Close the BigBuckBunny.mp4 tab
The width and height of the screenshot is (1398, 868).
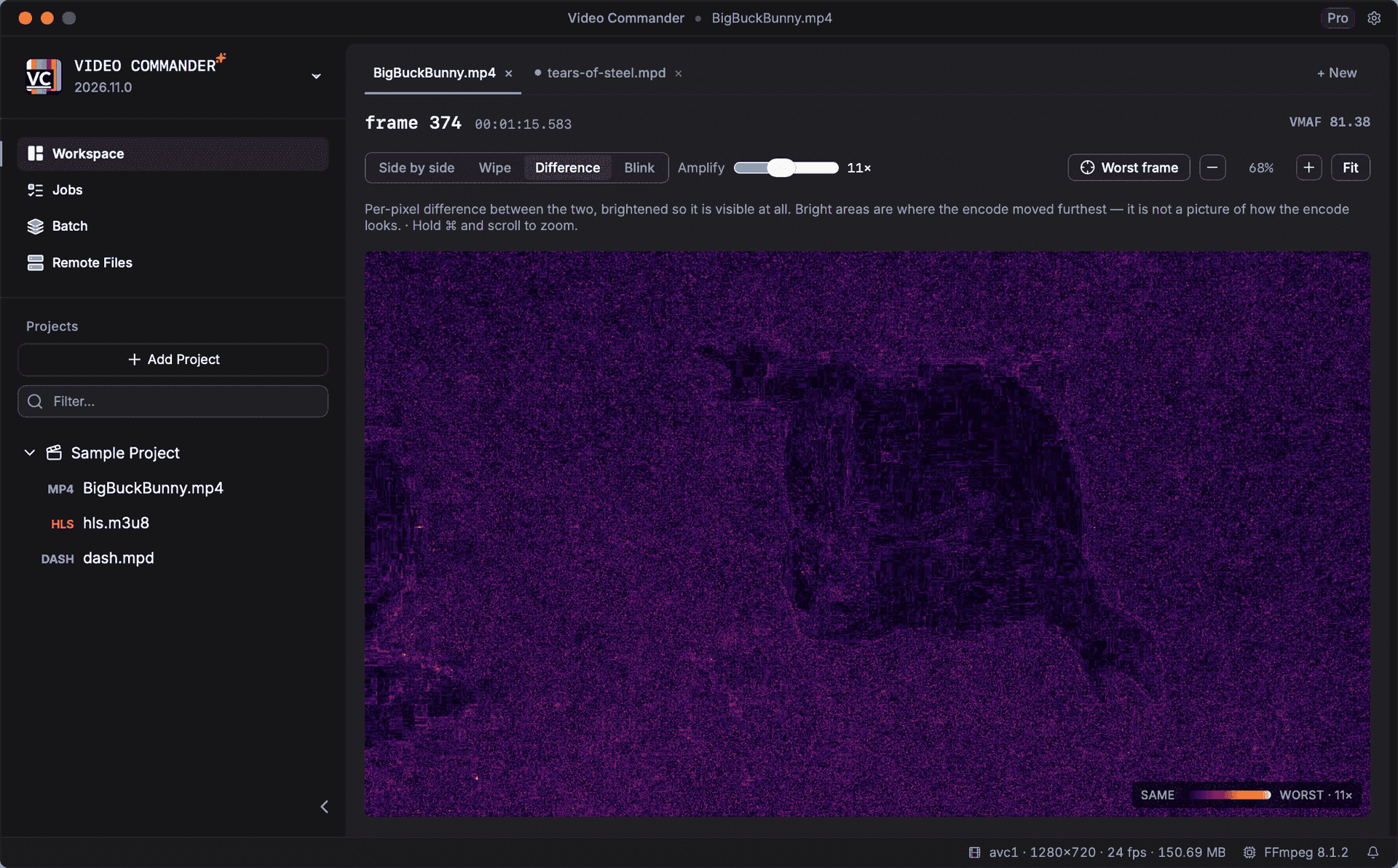(x=509, y=74)
